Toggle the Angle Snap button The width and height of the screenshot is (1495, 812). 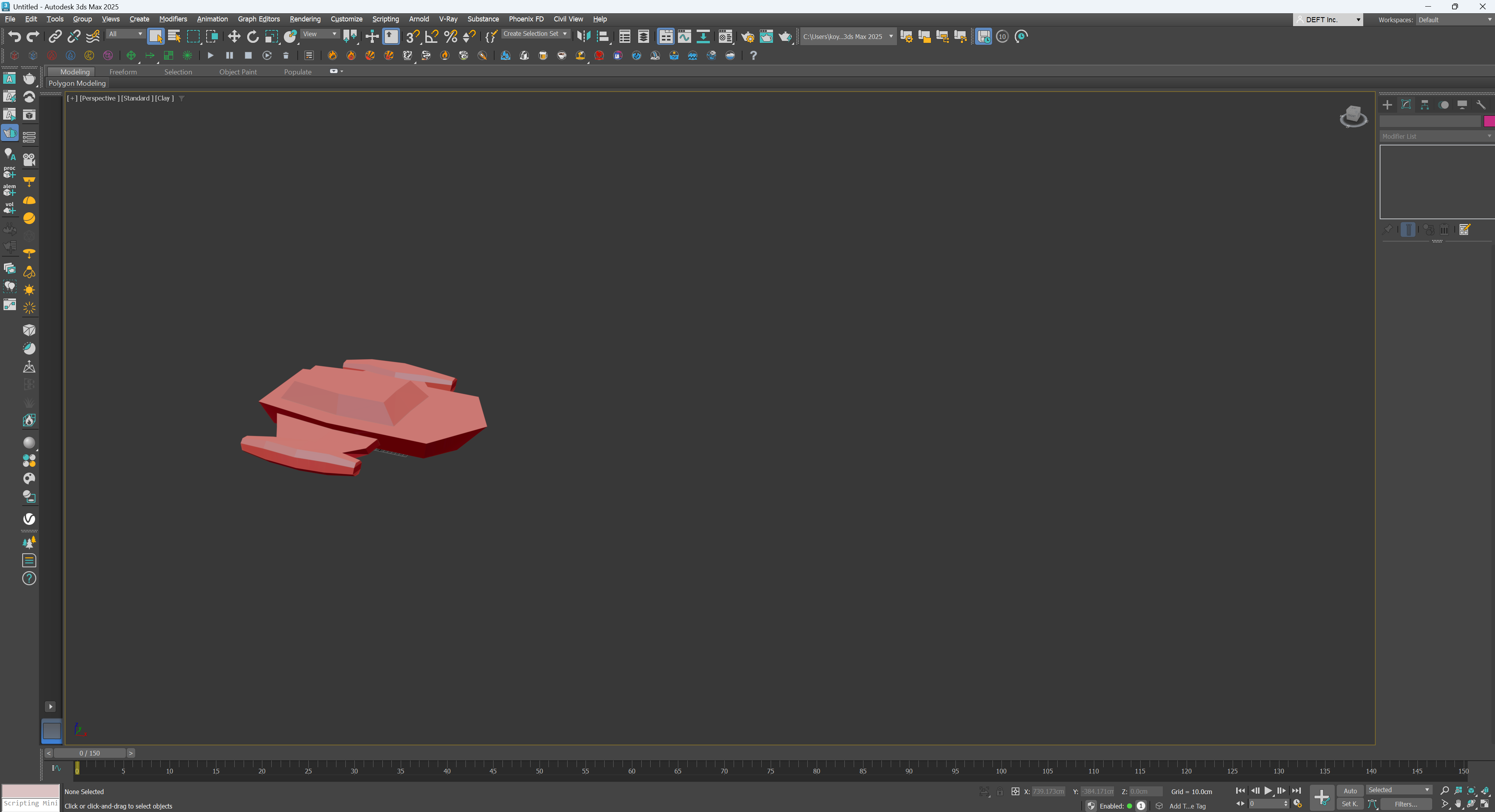pyautogui.click(x=431, y=37)
